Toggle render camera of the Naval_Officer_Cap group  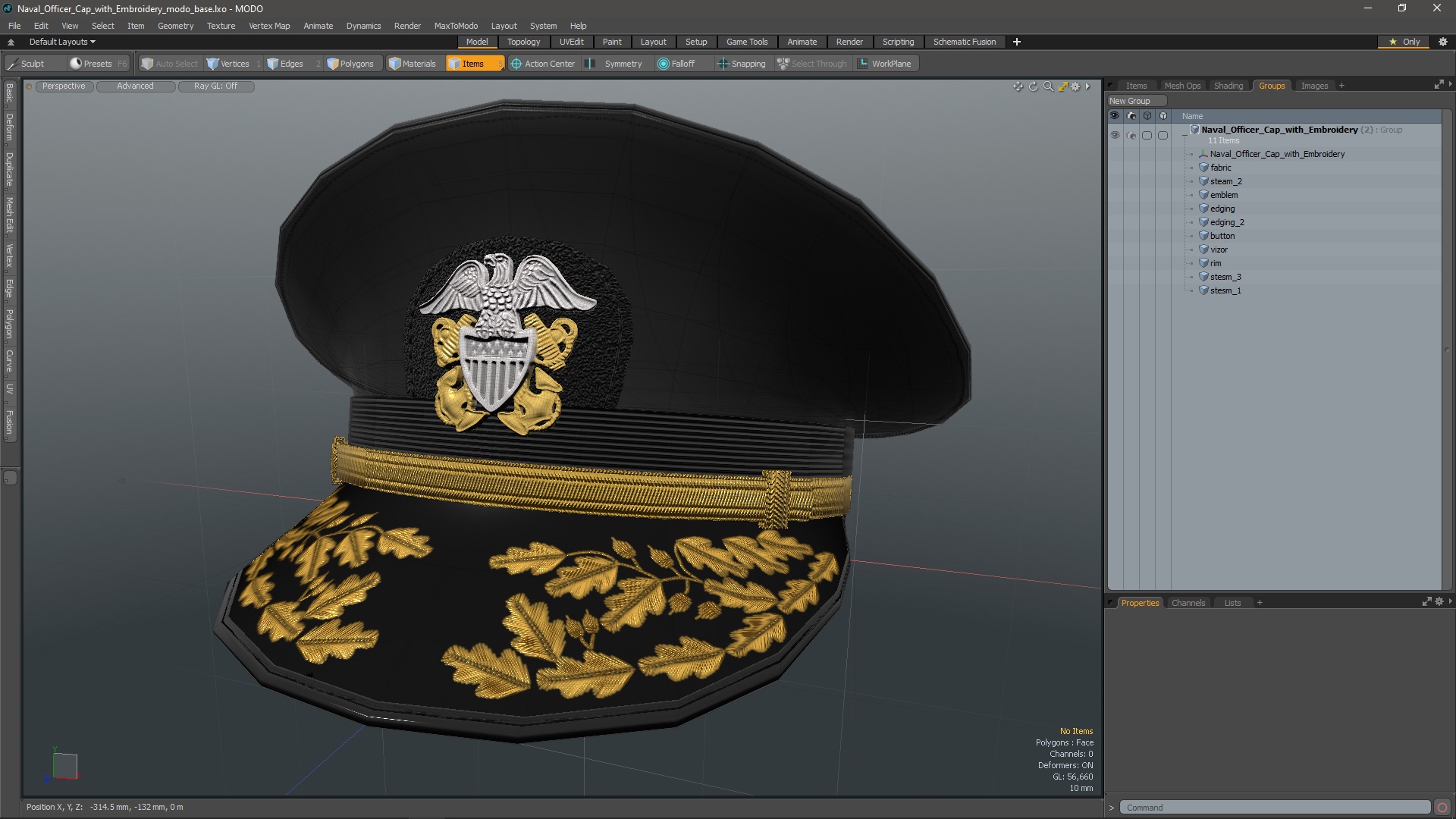1131,135
